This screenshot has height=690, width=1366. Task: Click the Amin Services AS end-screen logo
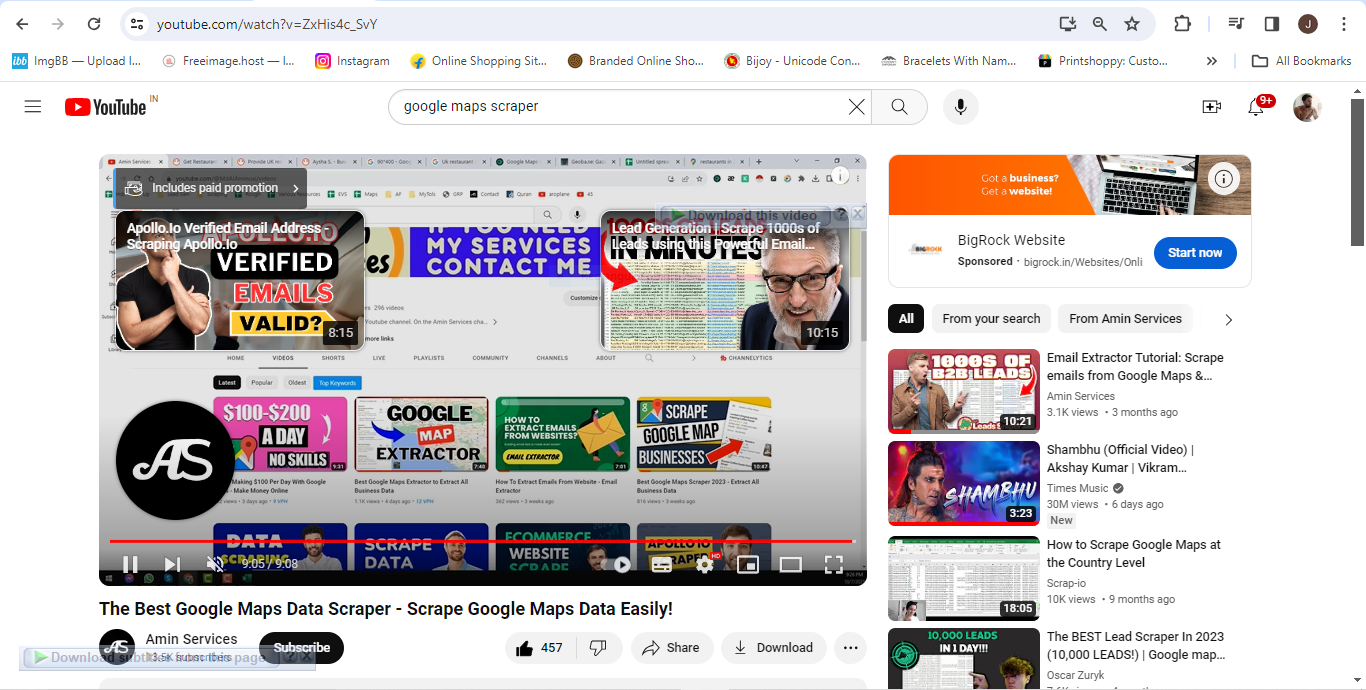tap(175, 460)
